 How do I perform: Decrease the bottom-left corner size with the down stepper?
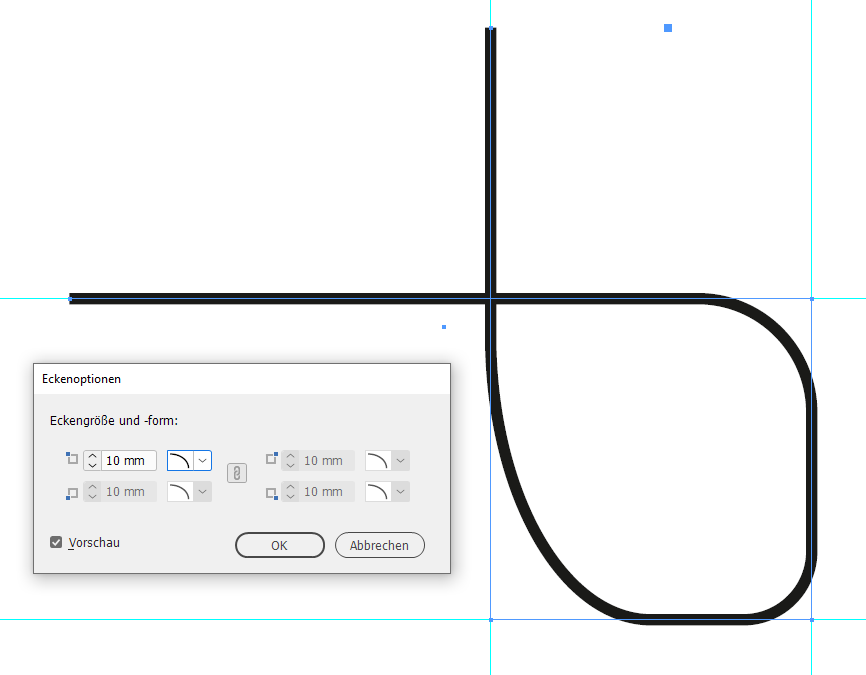[x=95, y=496]
